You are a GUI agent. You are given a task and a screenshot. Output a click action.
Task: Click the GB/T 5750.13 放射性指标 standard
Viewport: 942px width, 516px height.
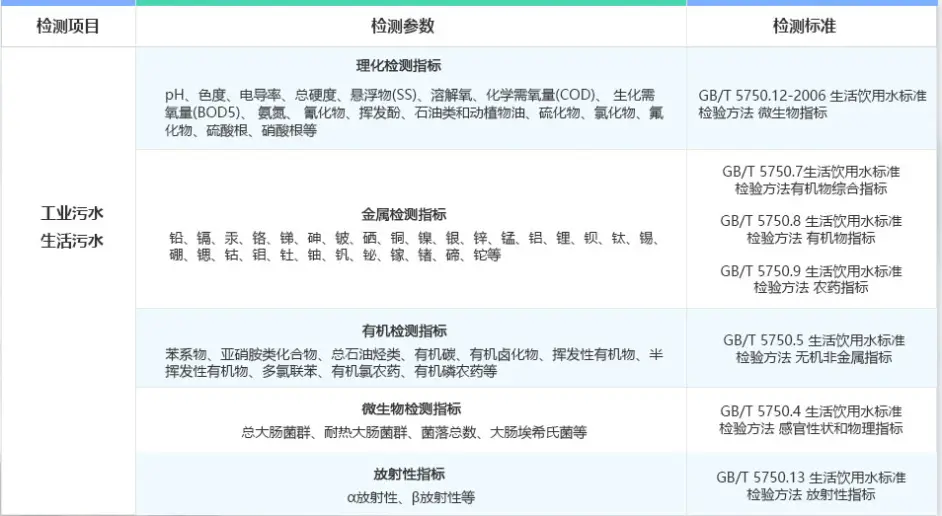click(x=811, y=486)
